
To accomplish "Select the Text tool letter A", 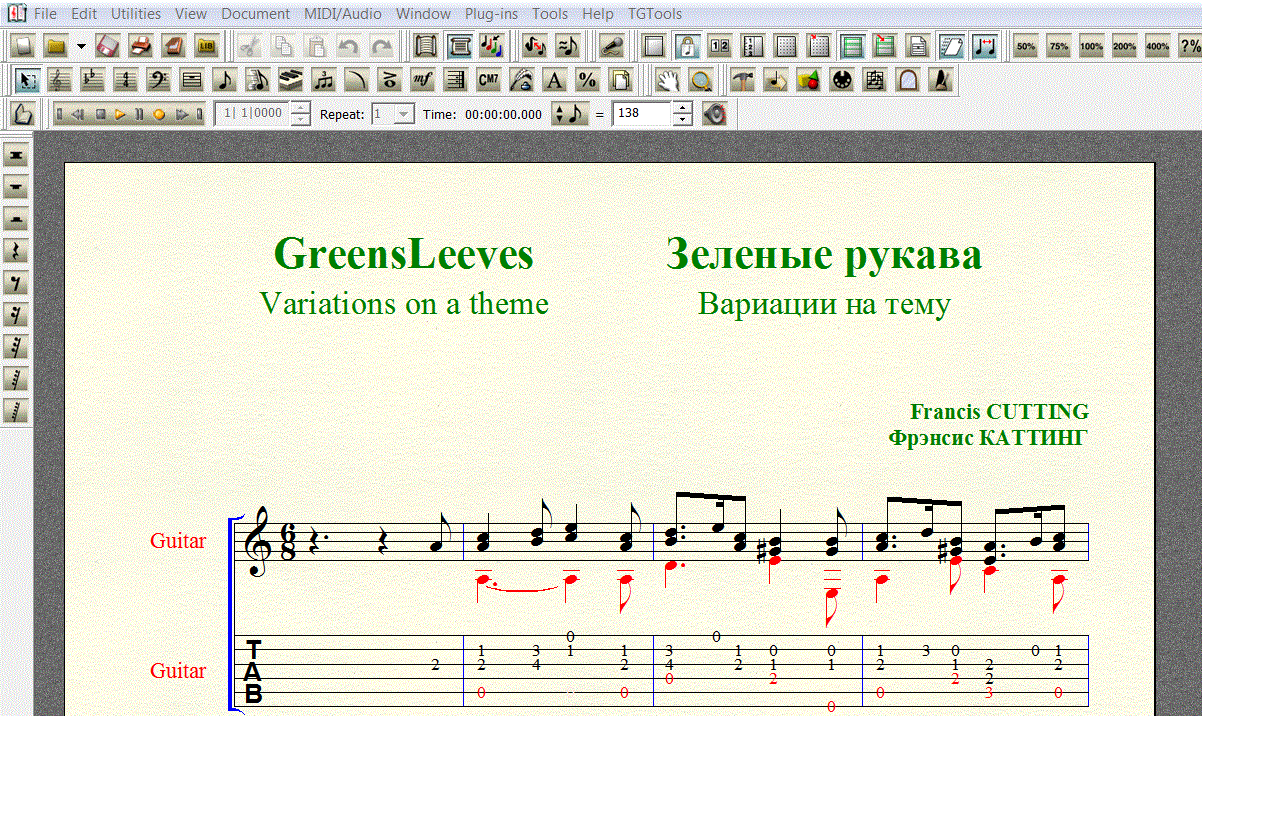I will (x=555, y=80).
